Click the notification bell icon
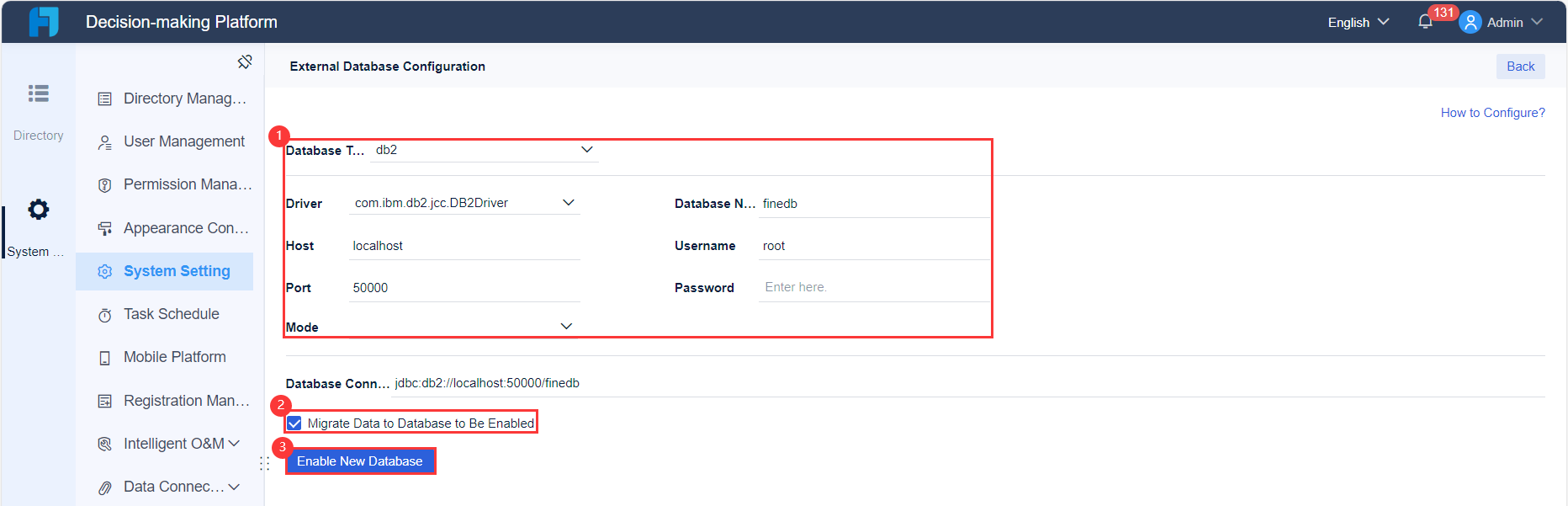The image size is (1568, 506). click(1425, 23)
